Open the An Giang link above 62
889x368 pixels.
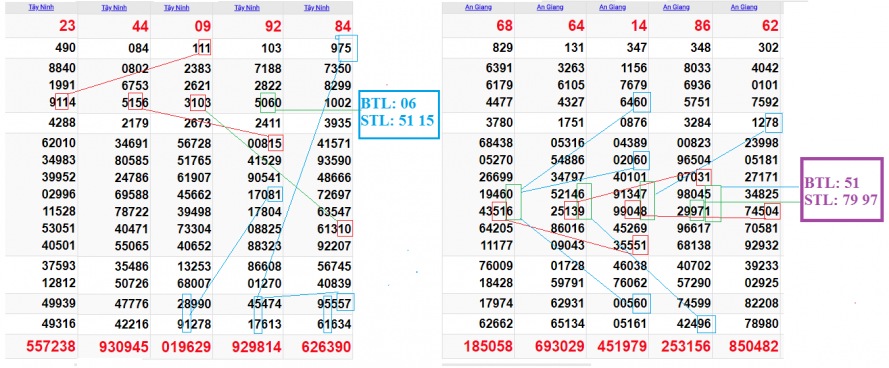(744, 7)
